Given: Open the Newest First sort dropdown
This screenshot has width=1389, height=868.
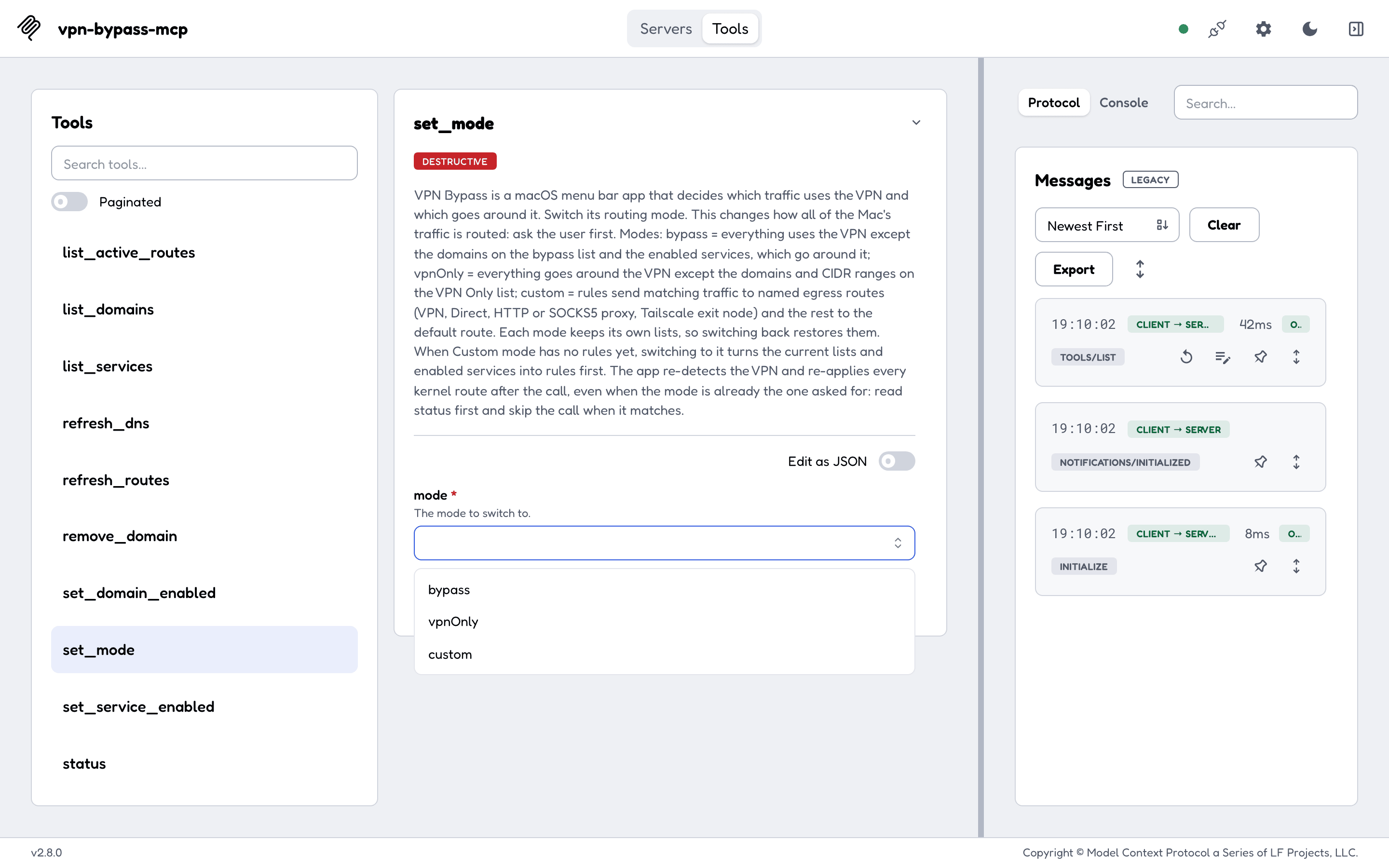Looking at the screenshot, I should pos(1106,225).
